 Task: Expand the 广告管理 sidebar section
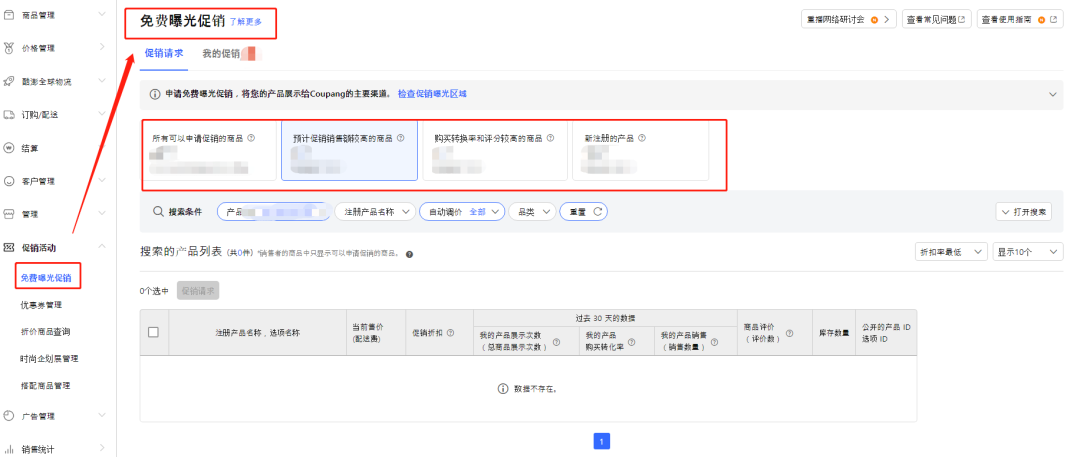(x=102, y=416)
